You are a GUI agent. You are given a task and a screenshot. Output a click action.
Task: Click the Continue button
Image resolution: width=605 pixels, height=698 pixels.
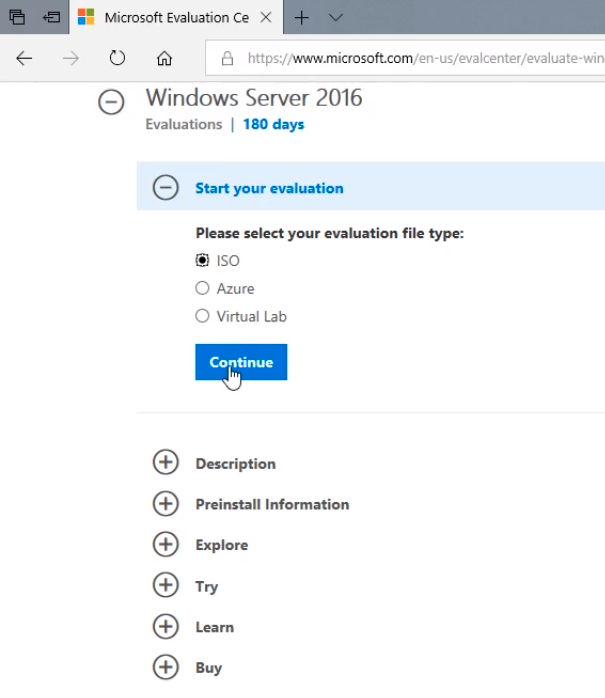[x=241, y=362]
